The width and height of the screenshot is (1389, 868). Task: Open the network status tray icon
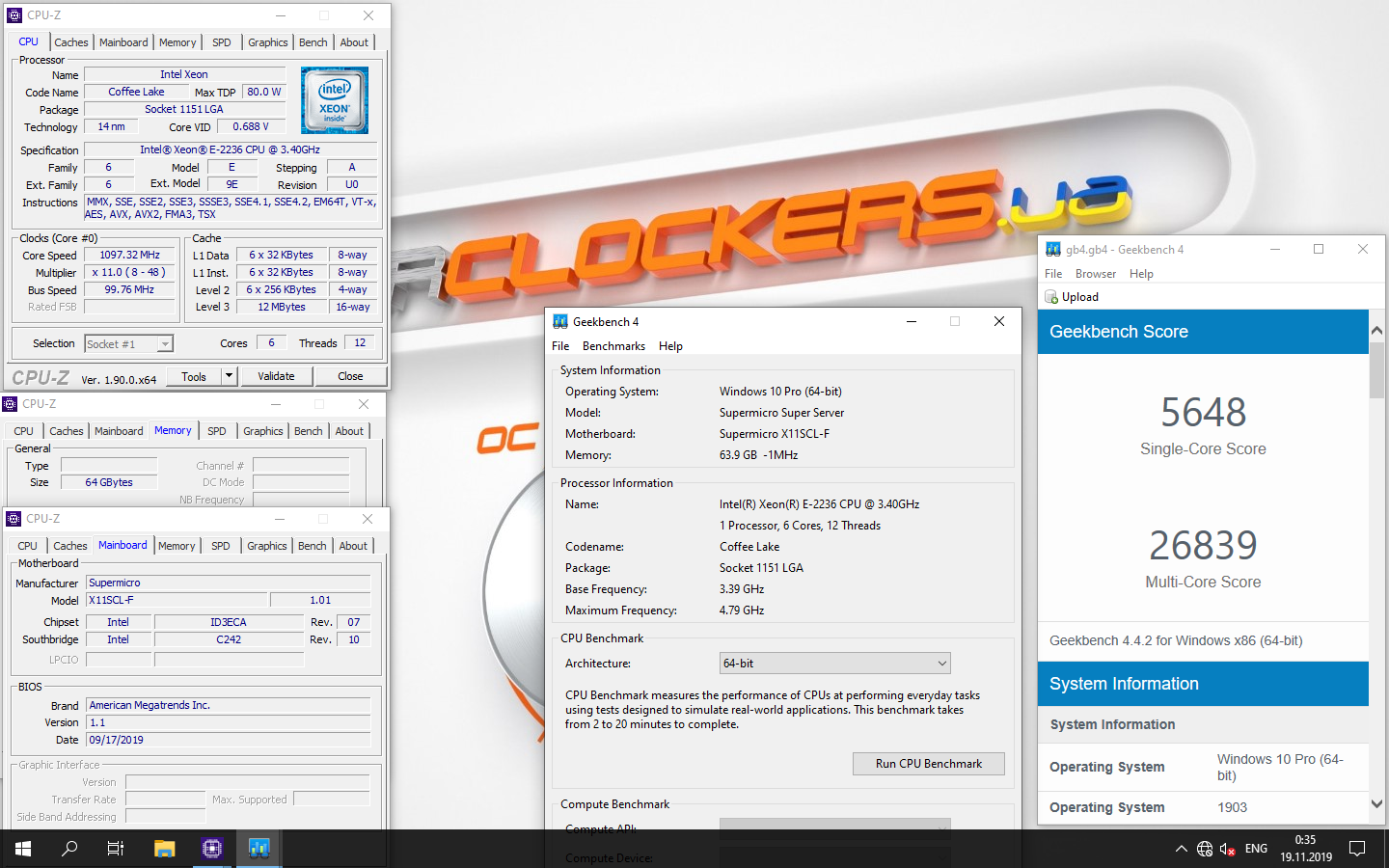pos(1205,849)
